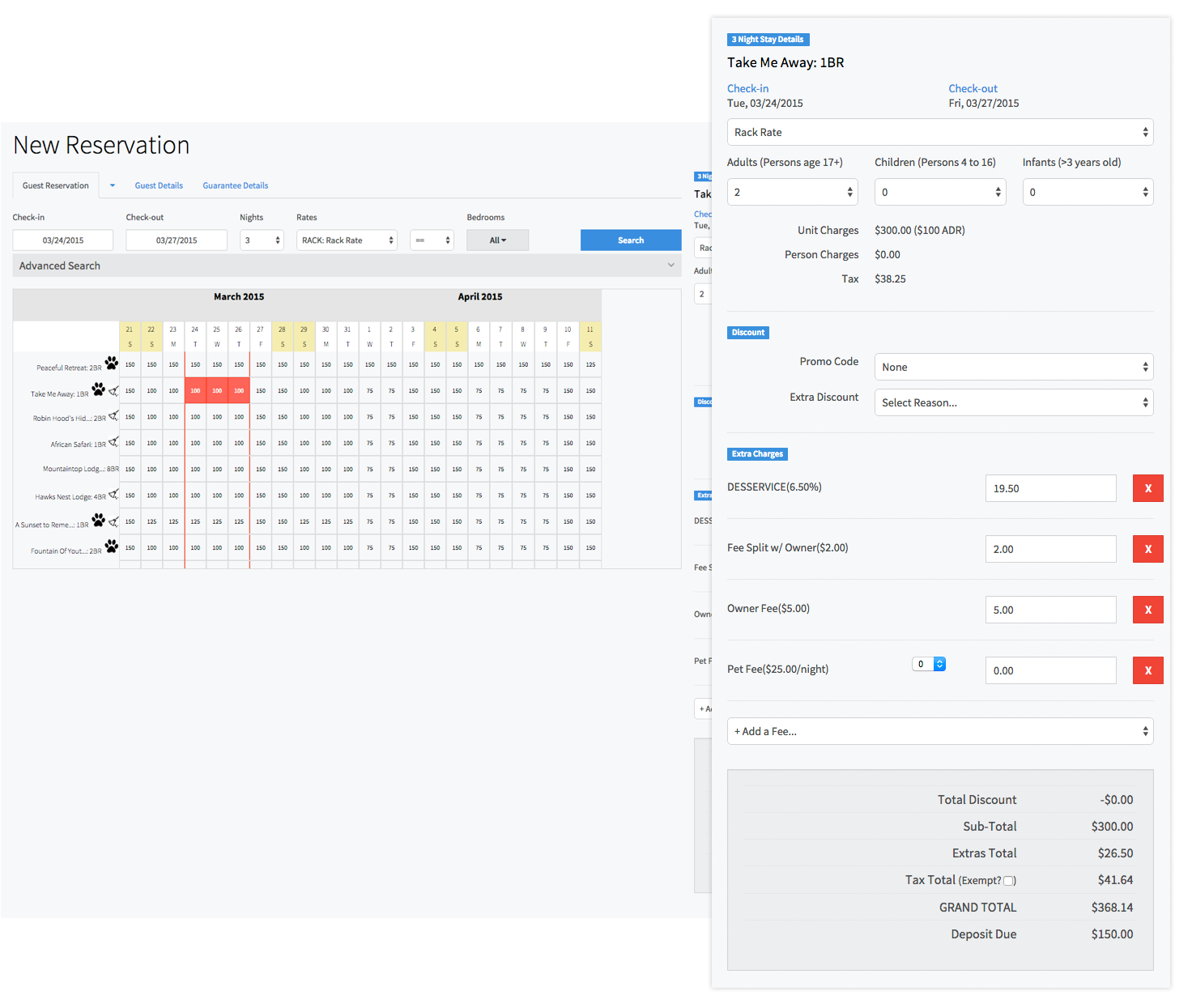
Task: Select Take Me Away rate cell for March 24
Action: tap(195, 390)
